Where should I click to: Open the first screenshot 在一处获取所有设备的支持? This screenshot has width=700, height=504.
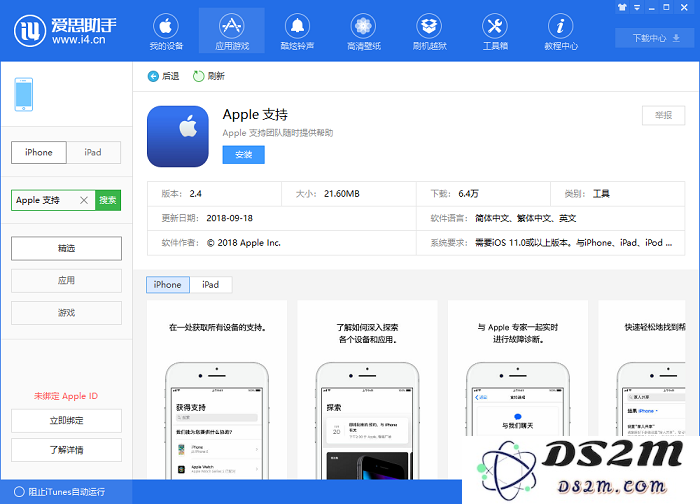coord(217,390)
